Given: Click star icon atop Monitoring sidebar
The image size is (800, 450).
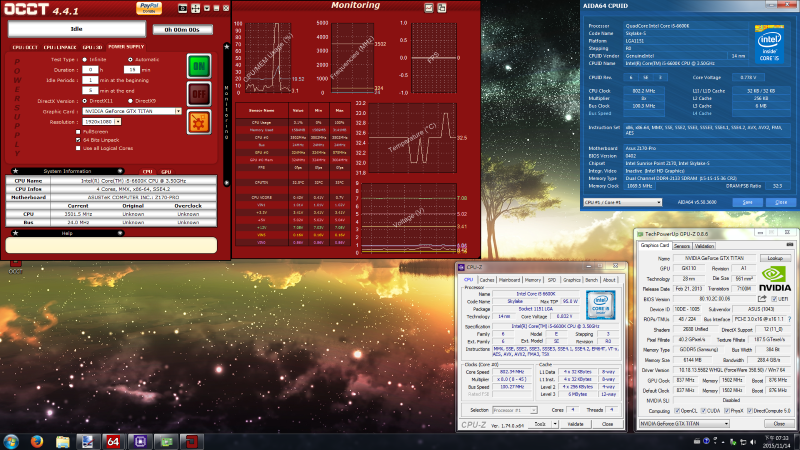Looking at the screenshot, I should pos(227,46).
